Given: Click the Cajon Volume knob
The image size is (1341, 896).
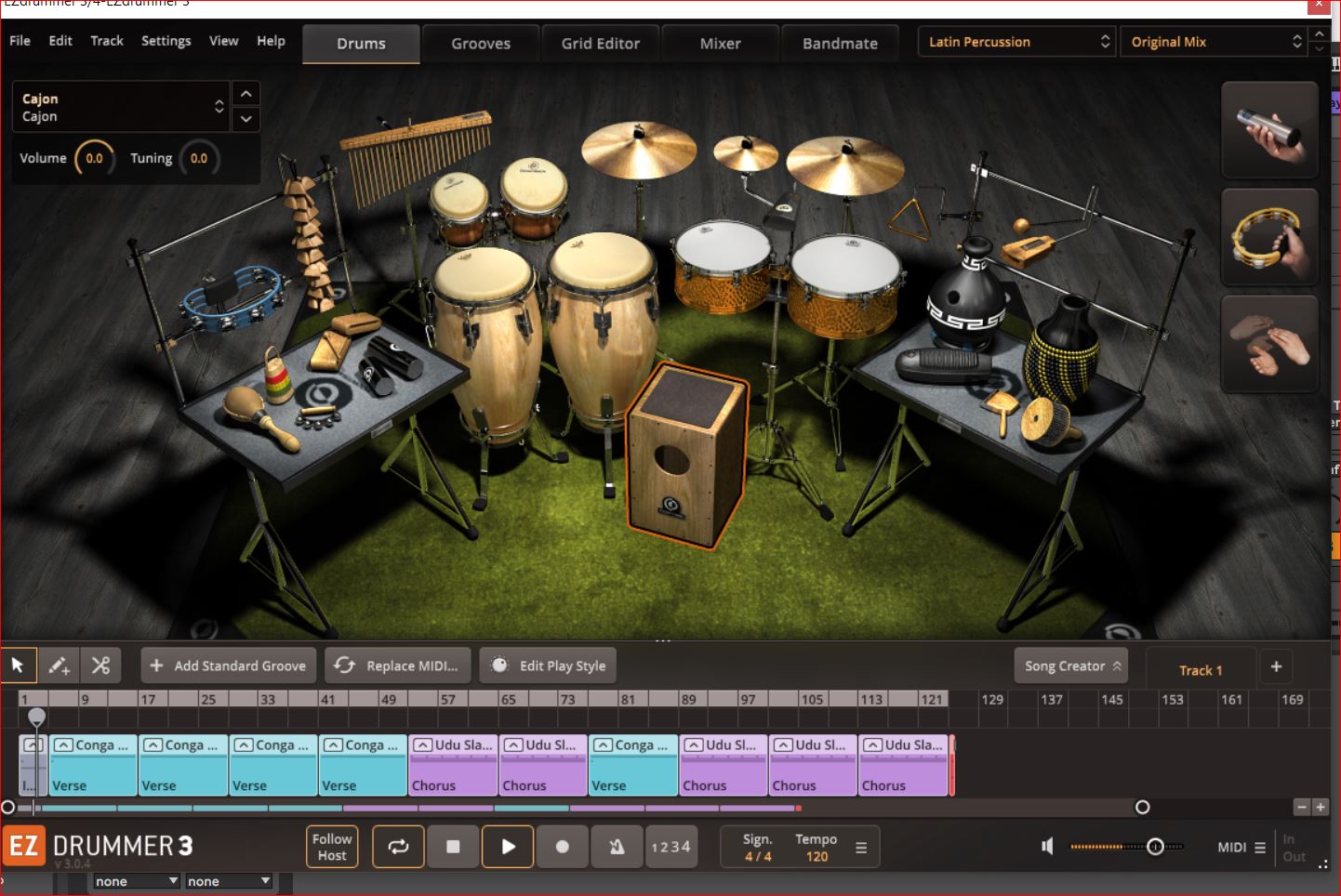Looking at the screenshot, I should (94, 158).
